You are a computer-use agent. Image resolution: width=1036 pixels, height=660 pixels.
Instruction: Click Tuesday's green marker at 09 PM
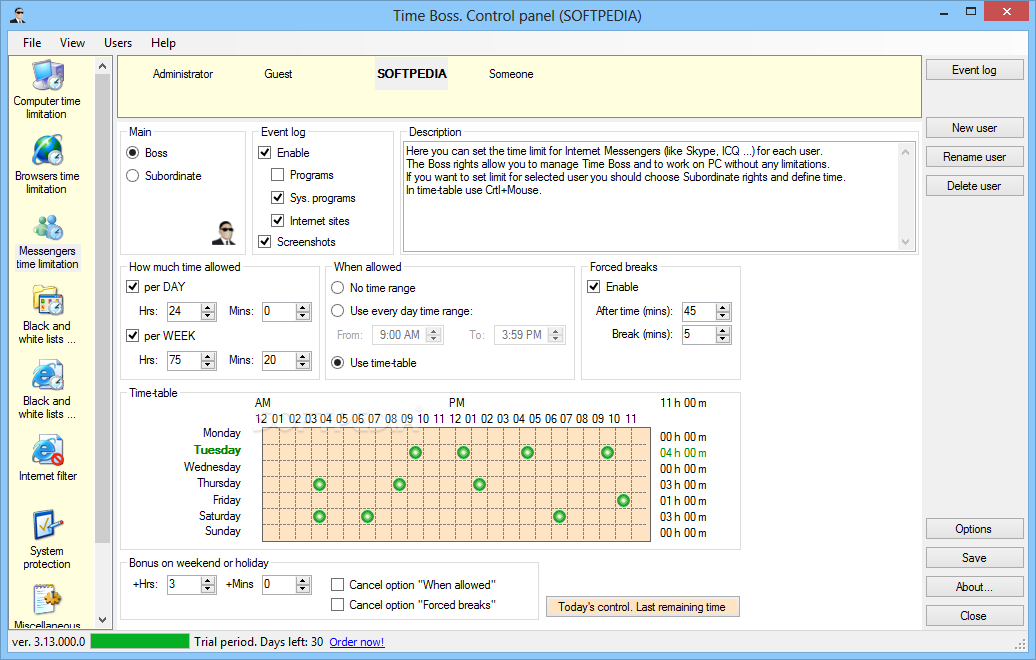click(x=607, y=453)
